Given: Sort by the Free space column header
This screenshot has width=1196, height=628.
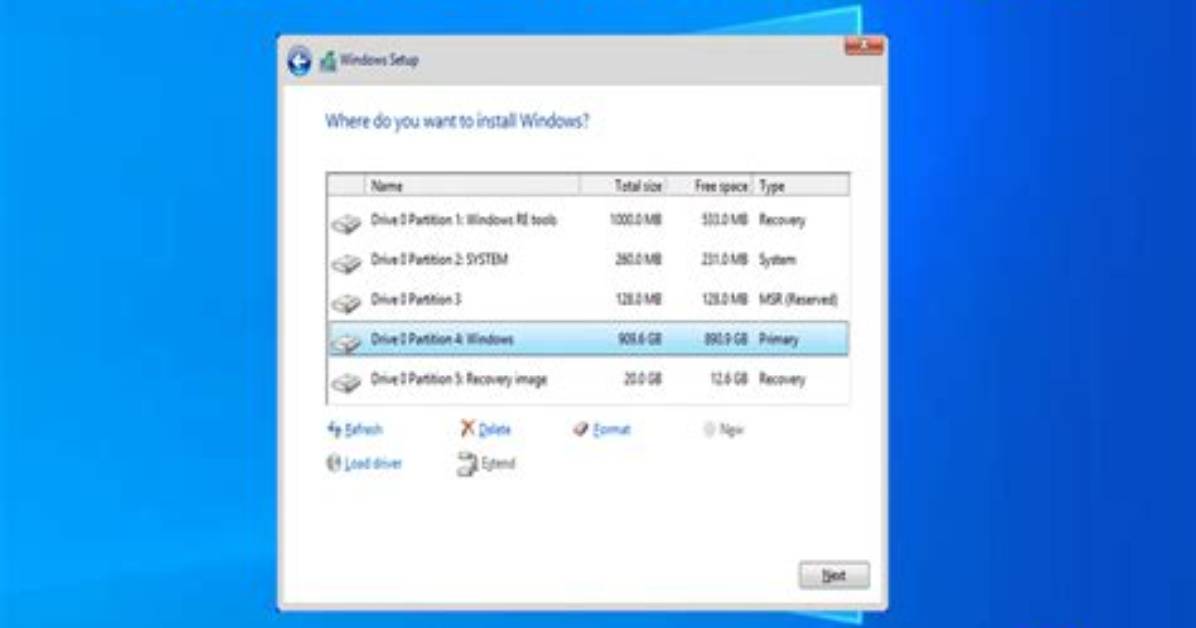Looking at the screenshot, I should tap(711, 185).
